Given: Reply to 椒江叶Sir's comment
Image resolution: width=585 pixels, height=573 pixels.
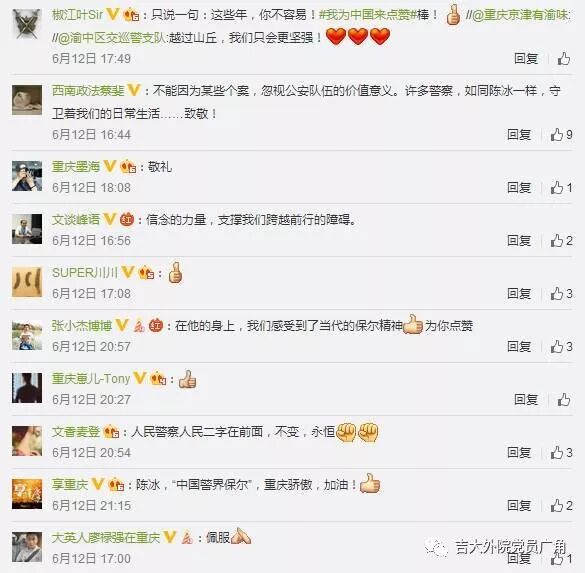Looking at the screenshot, I should 526,59.
